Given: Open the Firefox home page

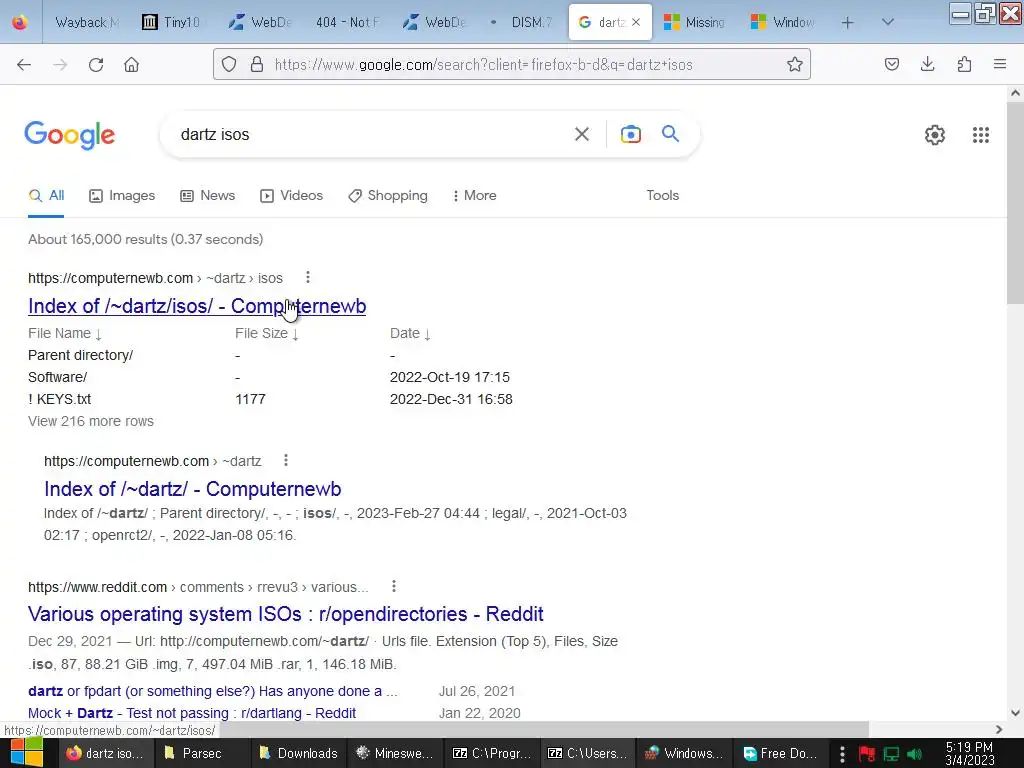Looking at the screenshot, I should [131, 64].
